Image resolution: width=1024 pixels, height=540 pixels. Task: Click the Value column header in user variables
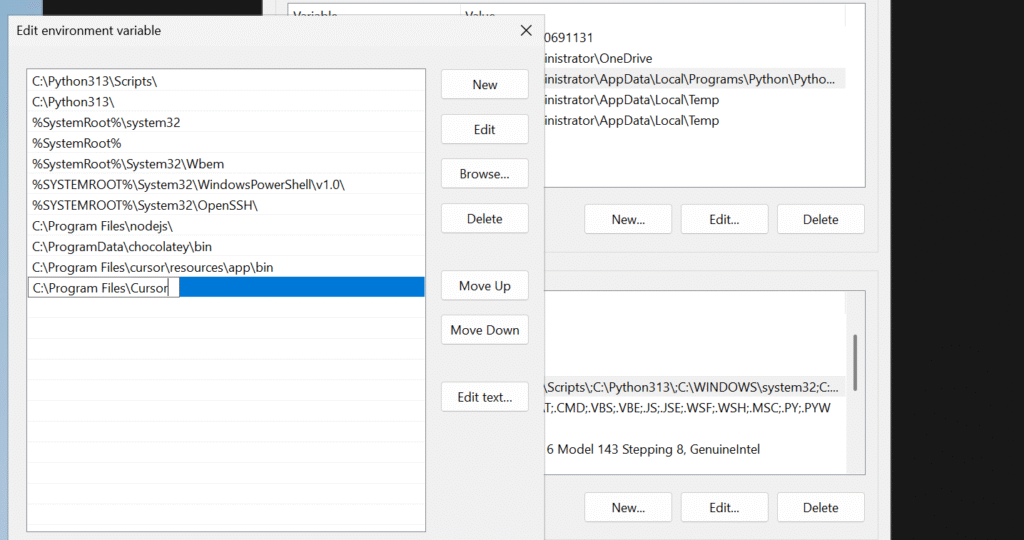click(x=653, y=14)
